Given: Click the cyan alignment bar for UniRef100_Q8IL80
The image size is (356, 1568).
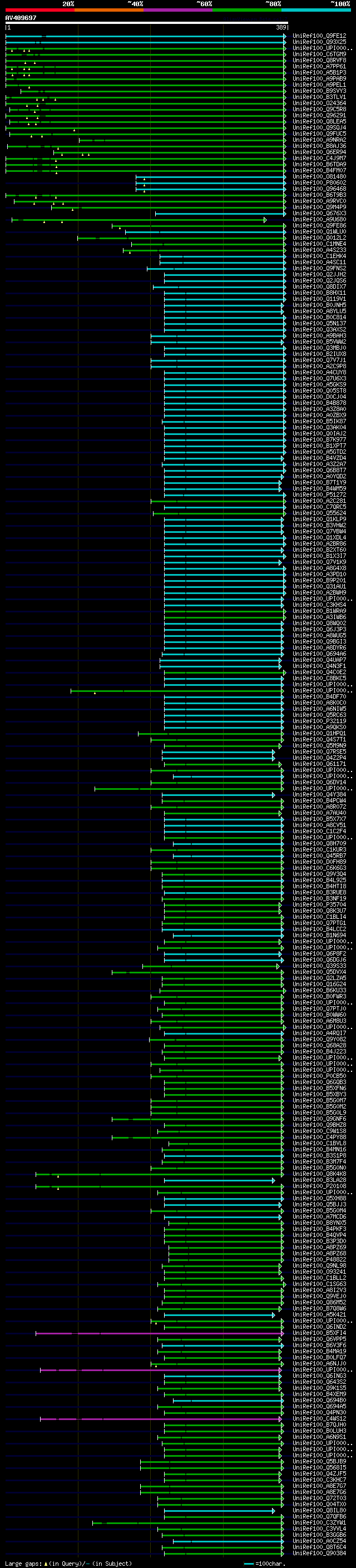Looking at the screenshot, I should [x=219, y=1510].
